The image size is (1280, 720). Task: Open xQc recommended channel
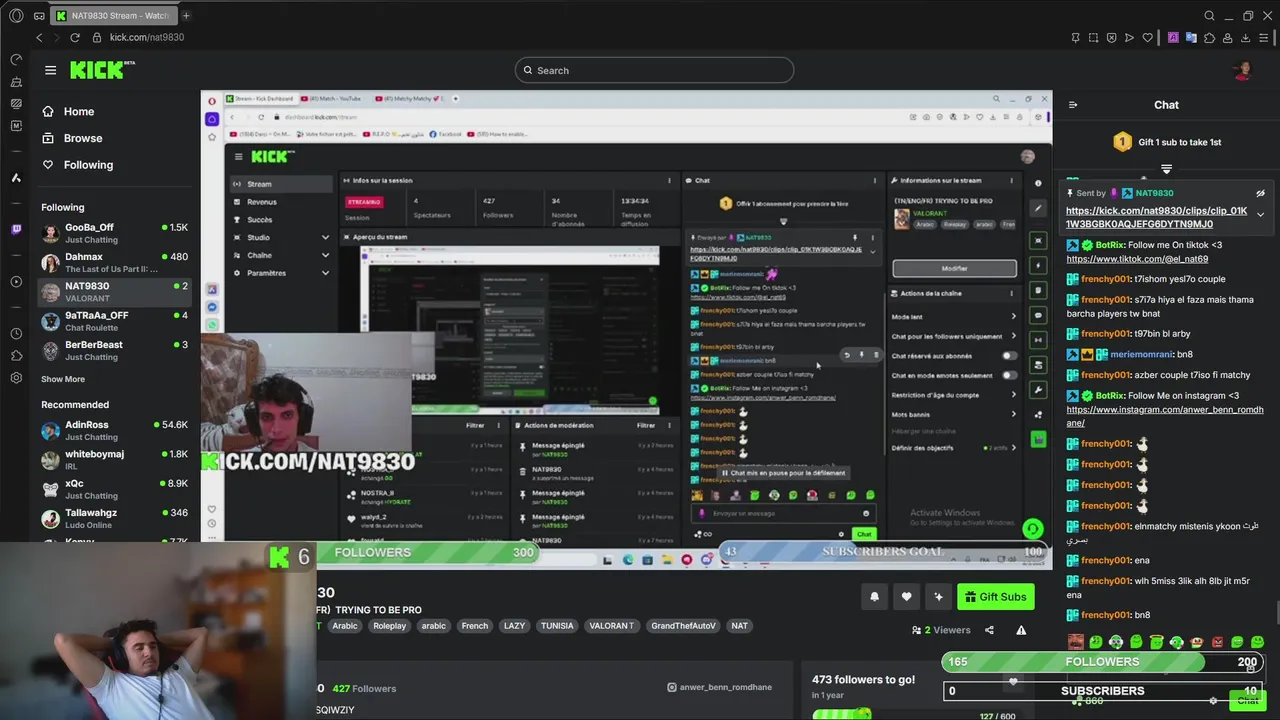pos(114,489)
